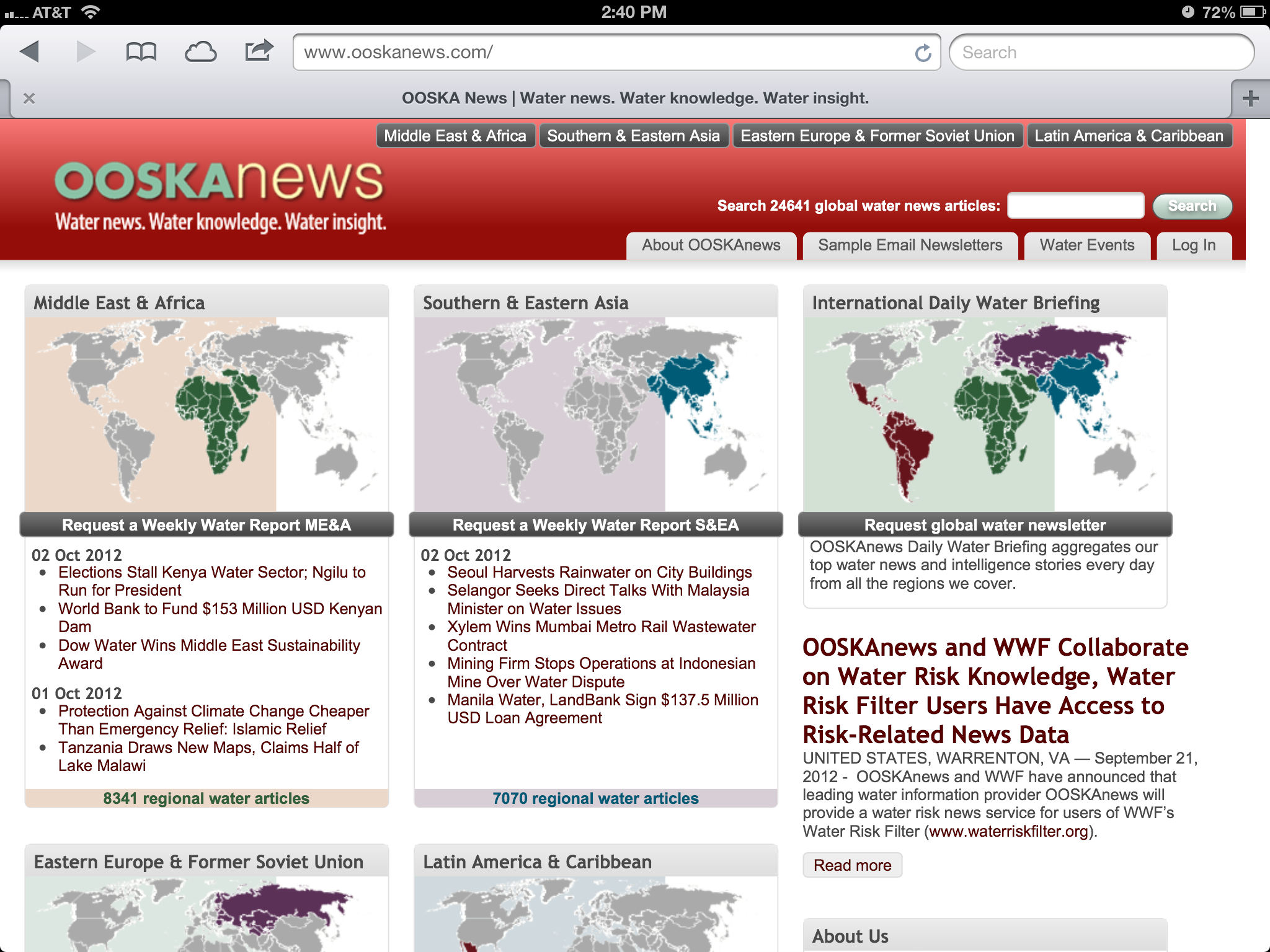Select Latin America & Caribbean top tab
Viewport: 1270px width, 952px height.
pyautogui.click(x=1129, y=136)
